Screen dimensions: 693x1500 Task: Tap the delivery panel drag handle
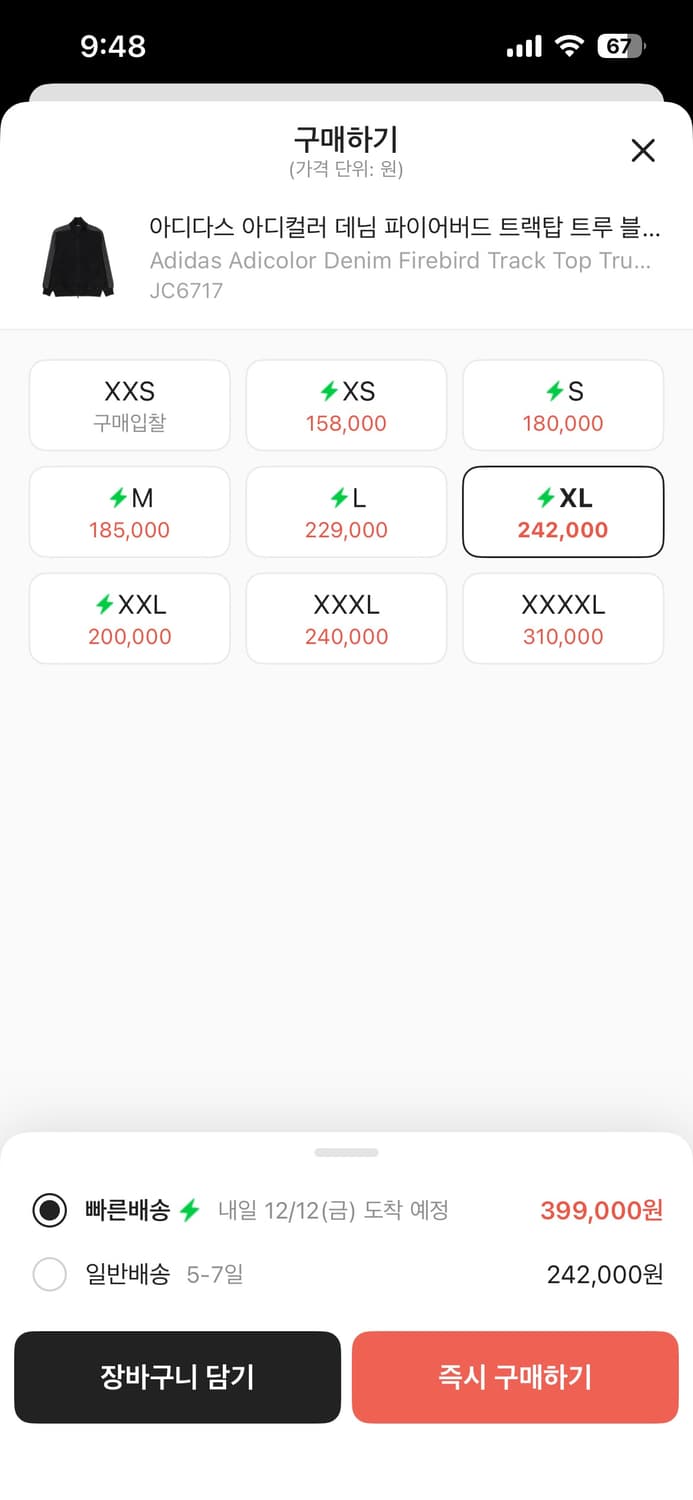point(346,1153)
